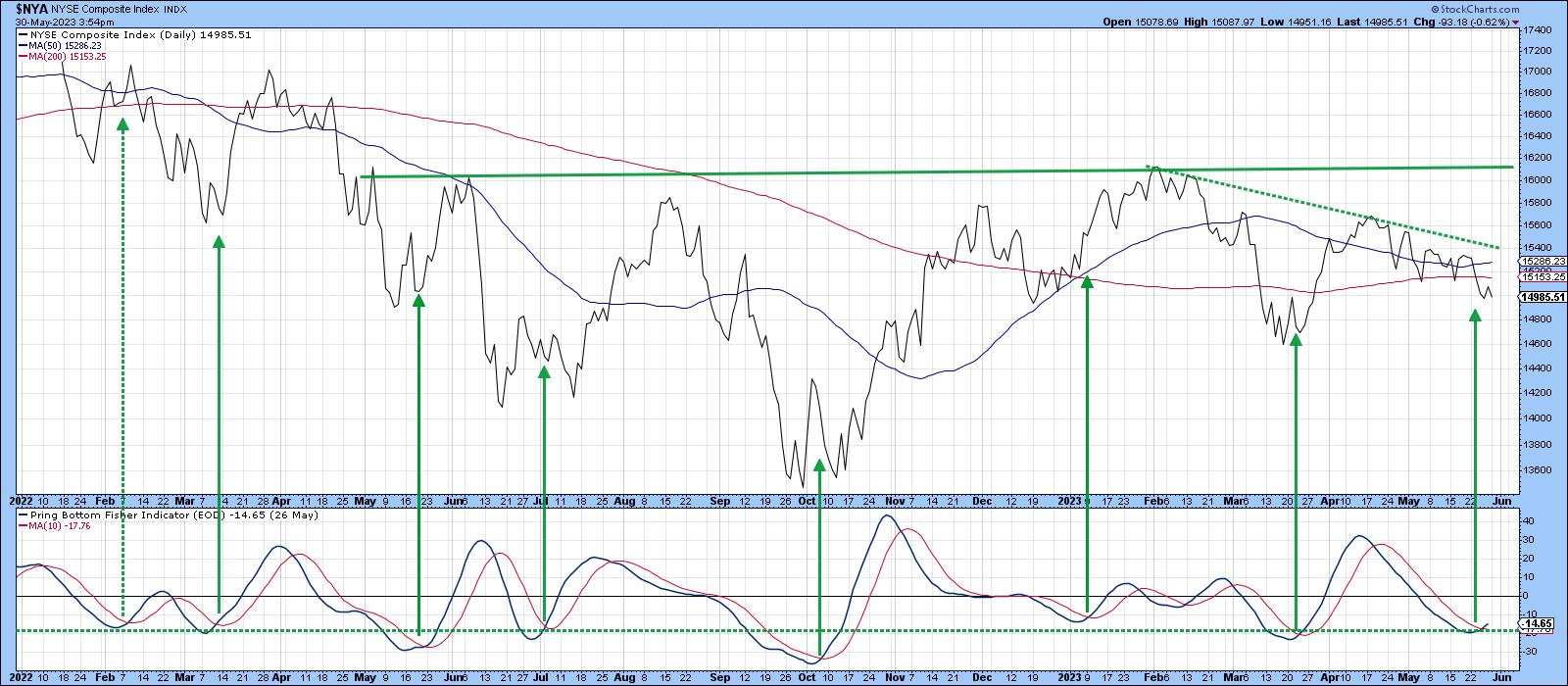This screenshot has width=1568, height=686.
Task: Click the 17000 label on the price axis
Action: 1536,72
